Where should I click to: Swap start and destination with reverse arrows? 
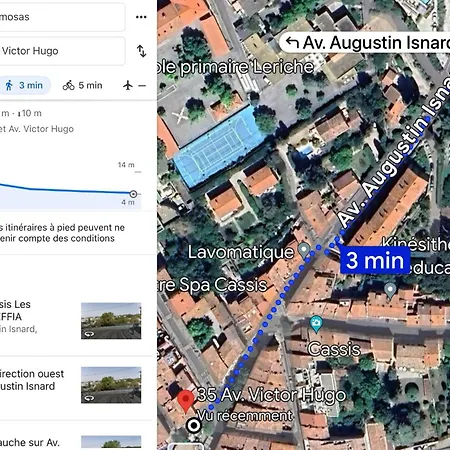[x=142, y=51]
